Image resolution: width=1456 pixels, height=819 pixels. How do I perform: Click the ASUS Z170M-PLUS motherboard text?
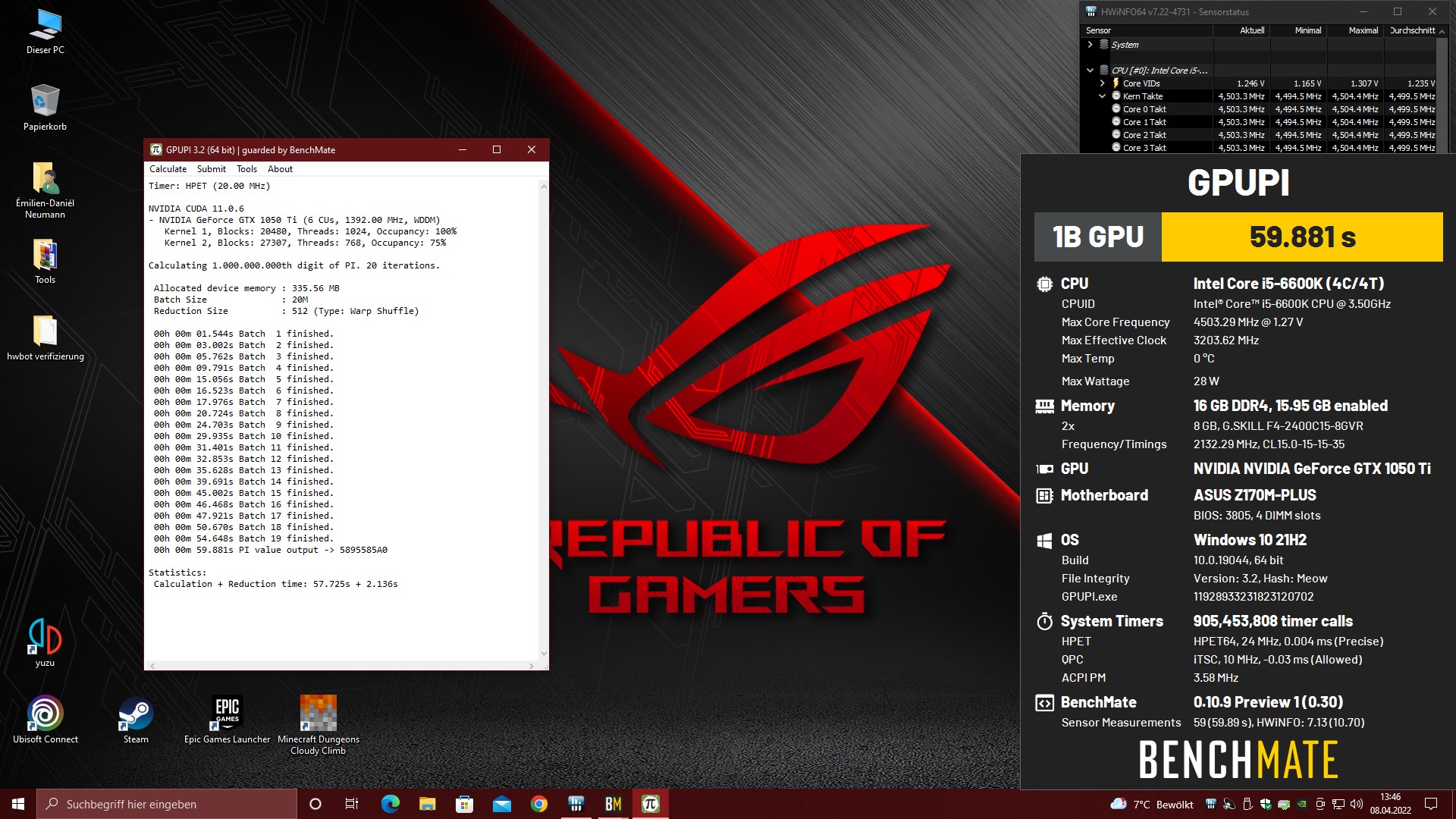click(x=1254, y=495)
